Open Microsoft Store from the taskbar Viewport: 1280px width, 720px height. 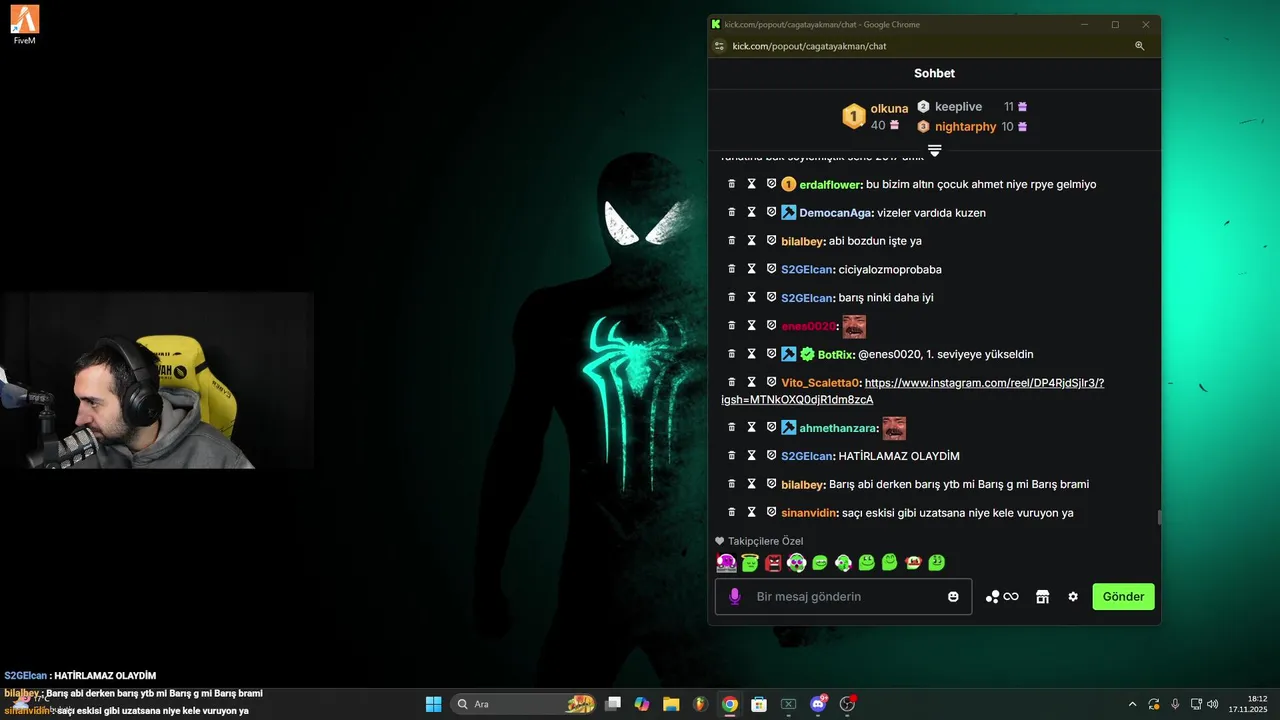[759, 704]
